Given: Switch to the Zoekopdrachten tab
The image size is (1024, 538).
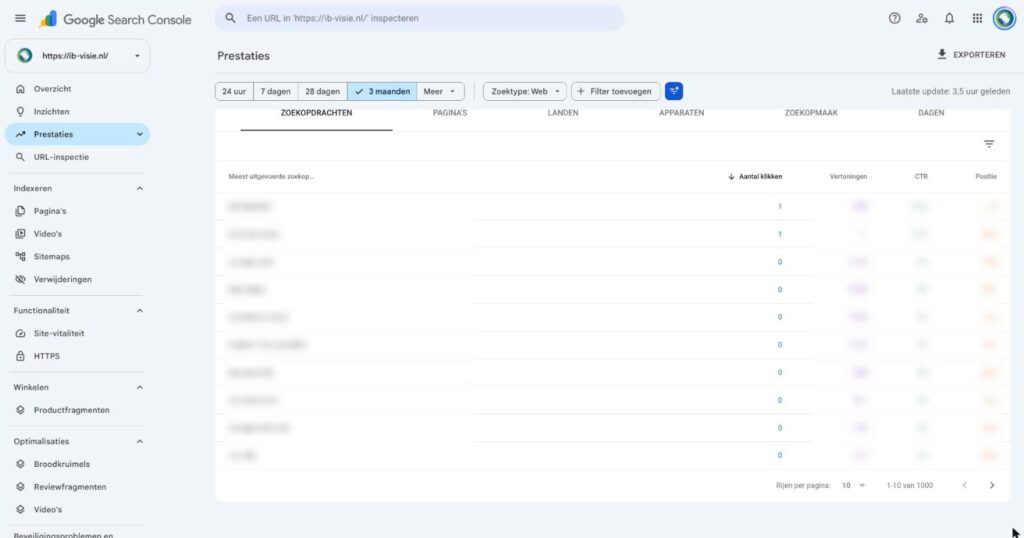Looking at the screenshot, I should [316, 113].
